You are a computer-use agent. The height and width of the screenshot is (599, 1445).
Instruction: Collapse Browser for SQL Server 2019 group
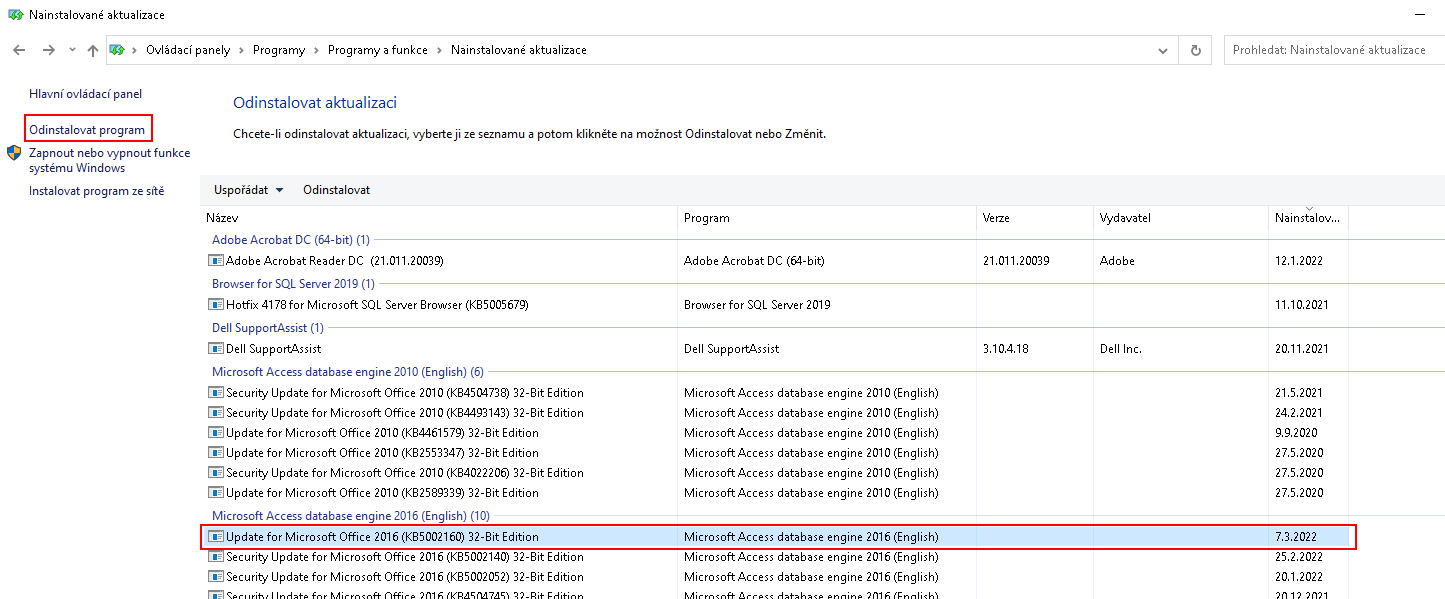click(293, 284)
